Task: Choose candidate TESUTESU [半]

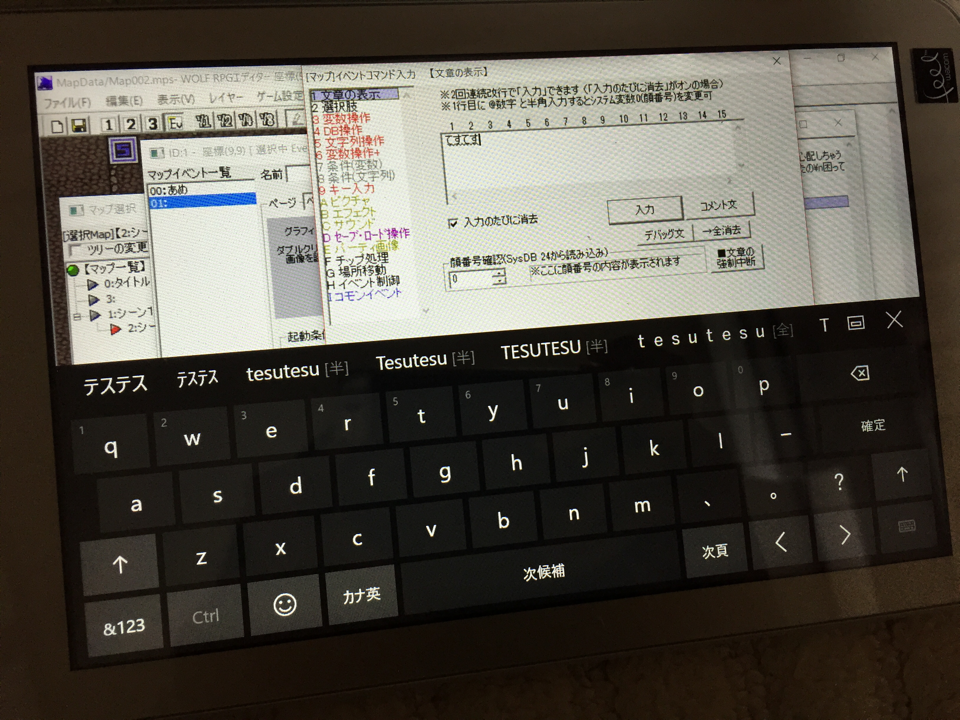Action: pos(553,350)
